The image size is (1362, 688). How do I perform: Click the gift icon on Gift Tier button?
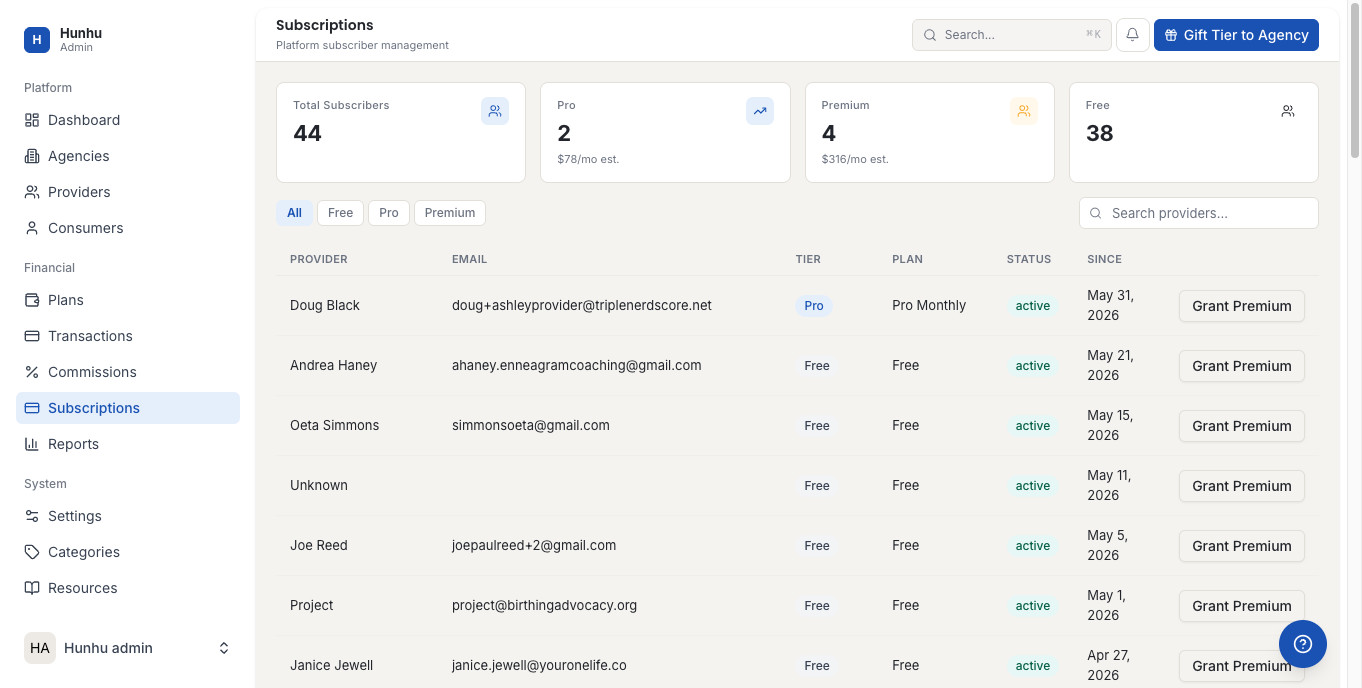coord(1171,35)
